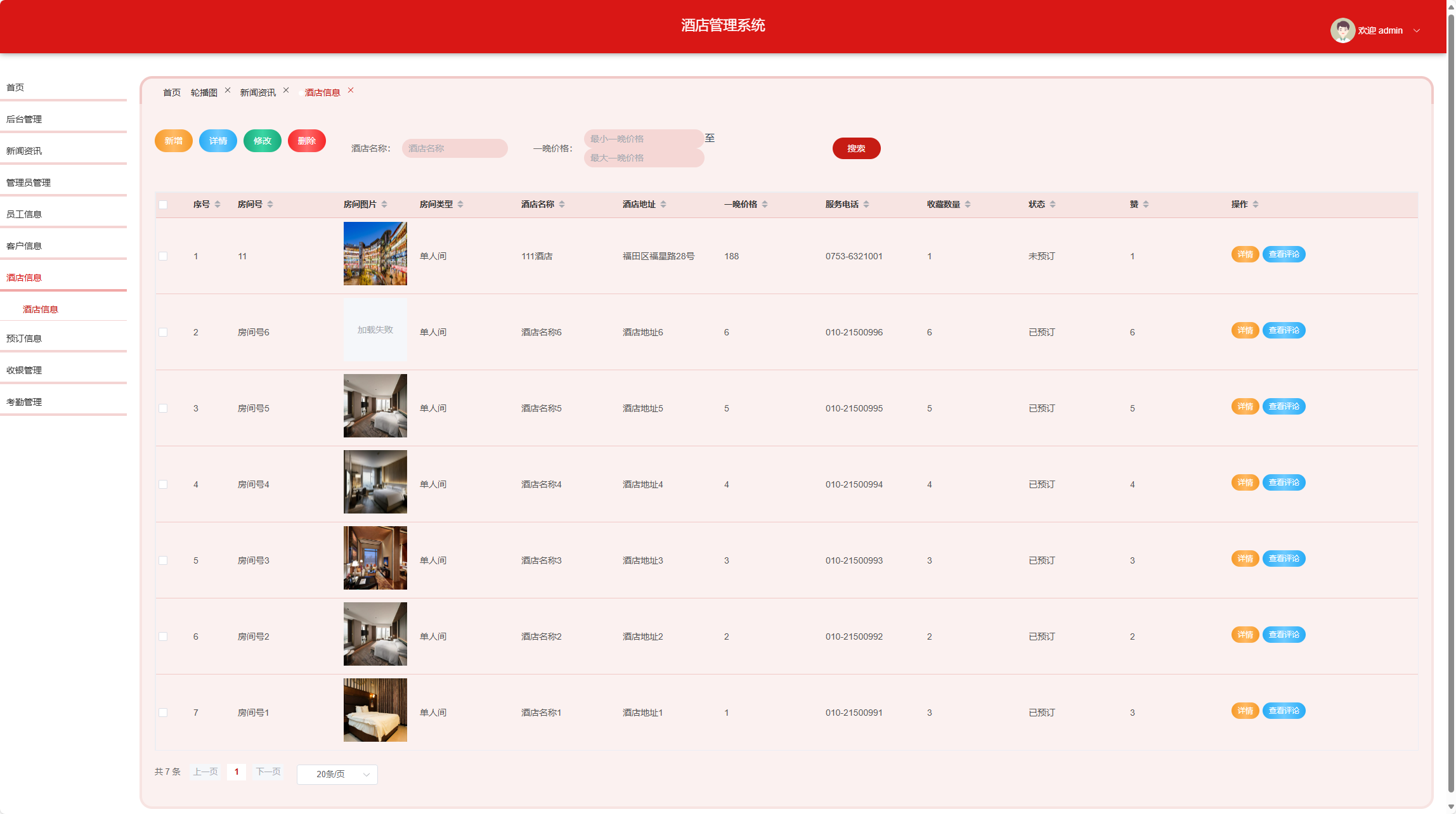Sort by 状态 column arrows
The height and width of the screenshot is (814, 1456).
point(1053,204)
